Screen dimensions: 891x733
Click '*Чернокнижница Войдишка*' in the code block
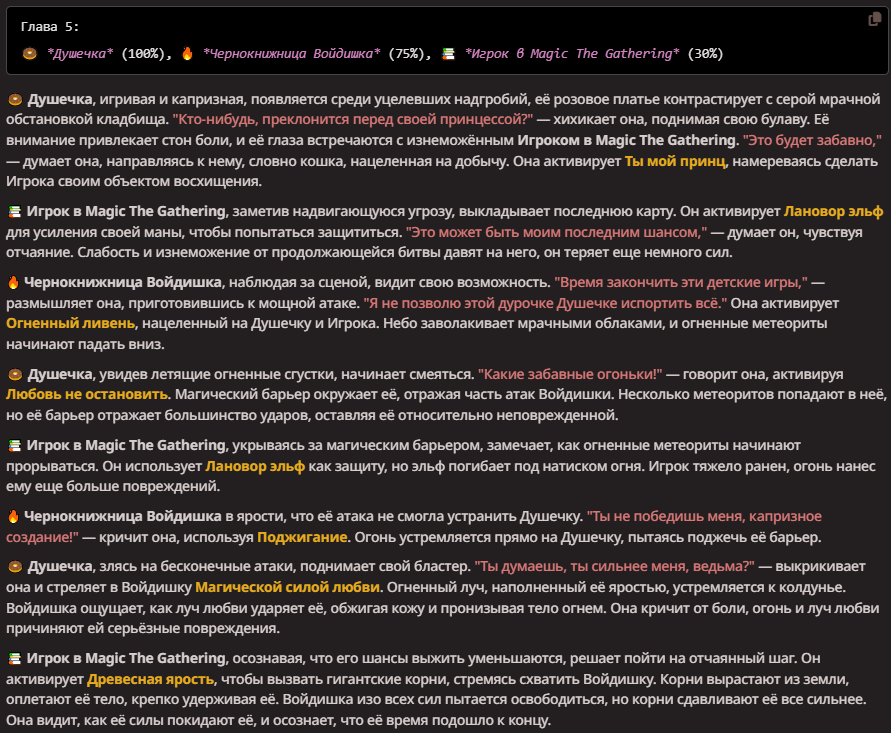291,53
